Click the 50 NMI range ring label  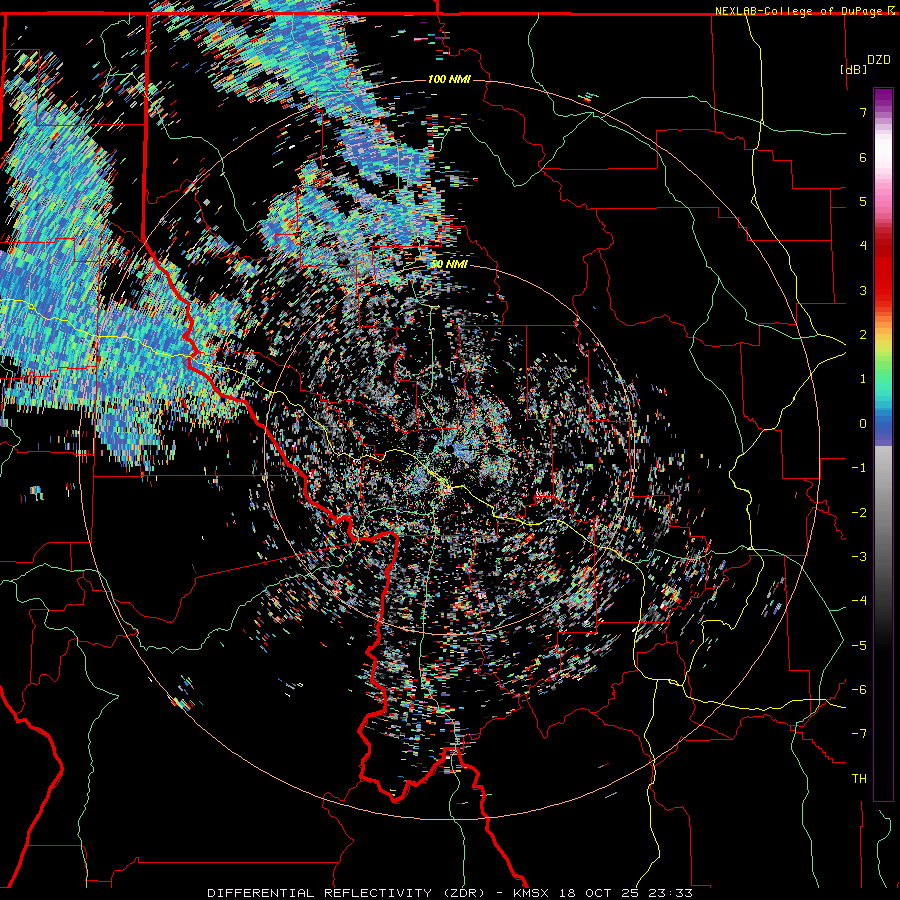(449, 264)
